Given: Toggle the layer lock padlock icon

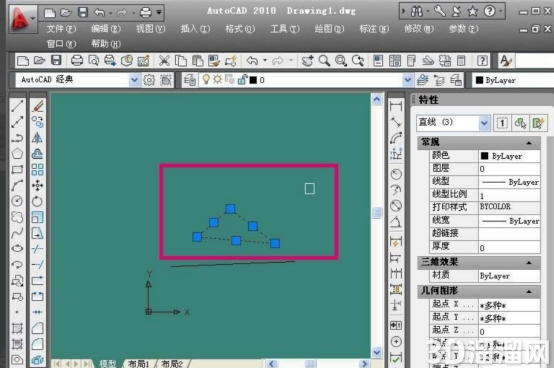Looking at the screenshot, I should [242, 79].
